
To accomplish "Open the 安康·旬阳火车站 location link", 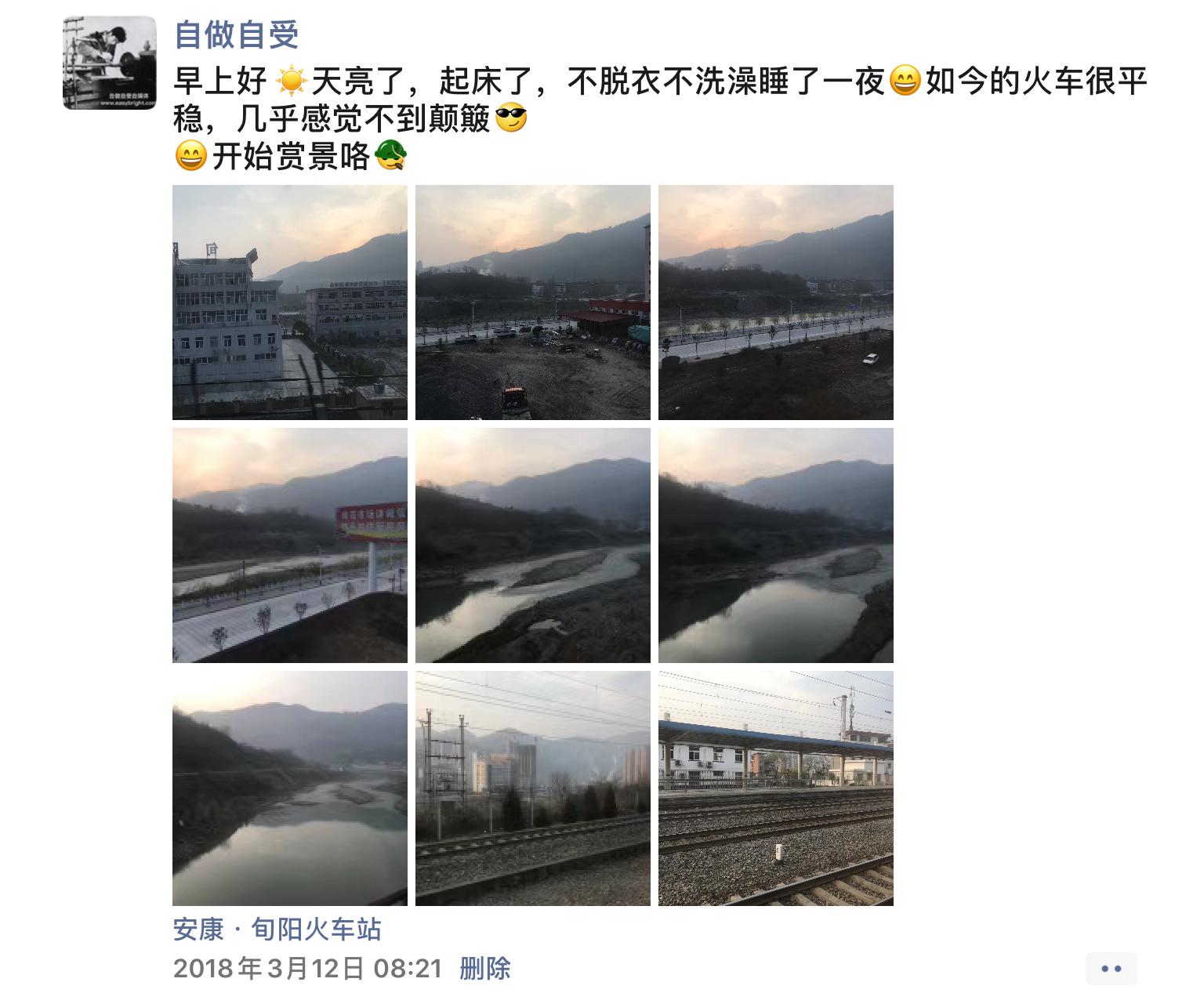I will [x=277, y=930].
